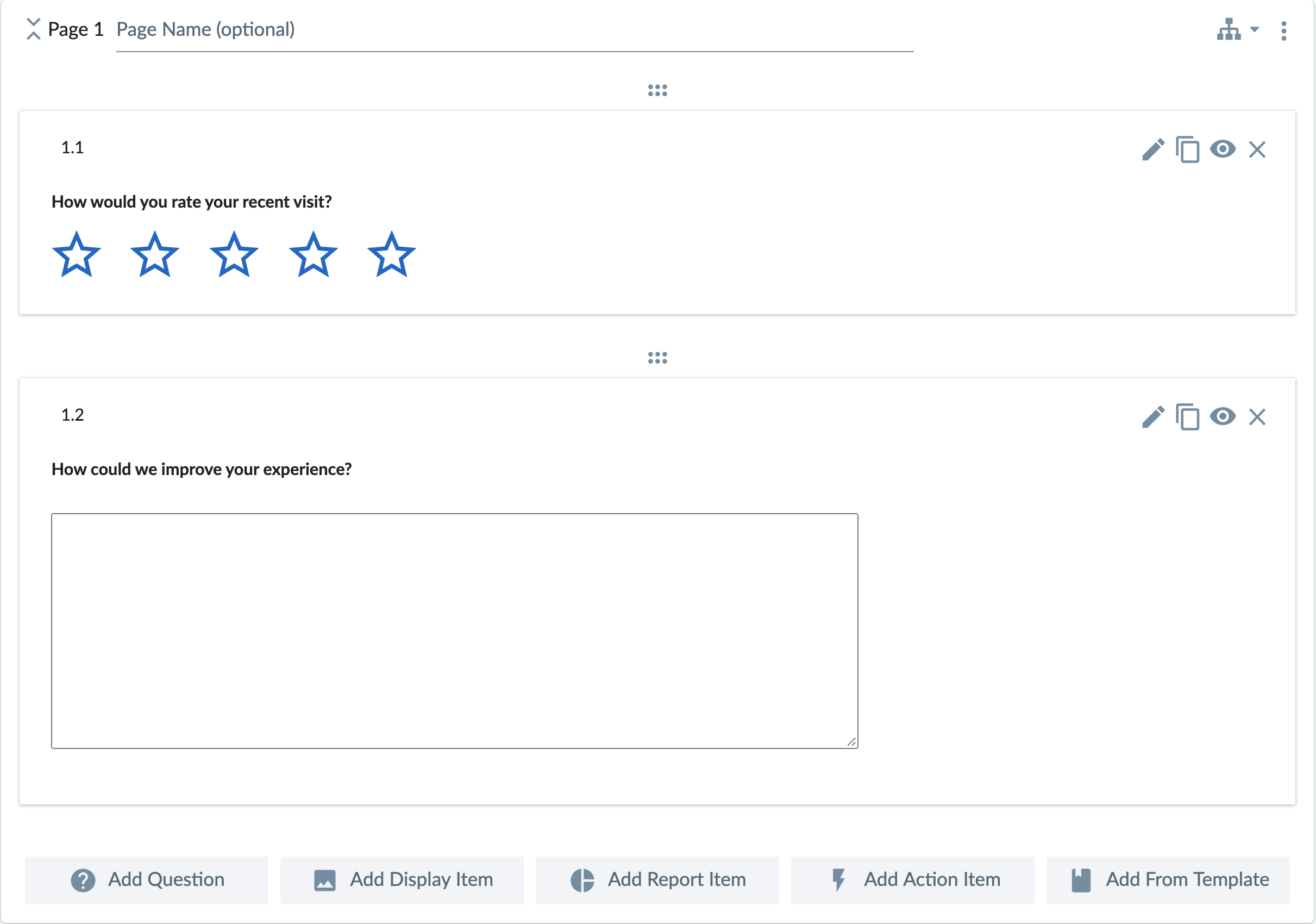Screen dimensions: 1316x924
Task: Click Add Action Item
Action: point(912,880)
